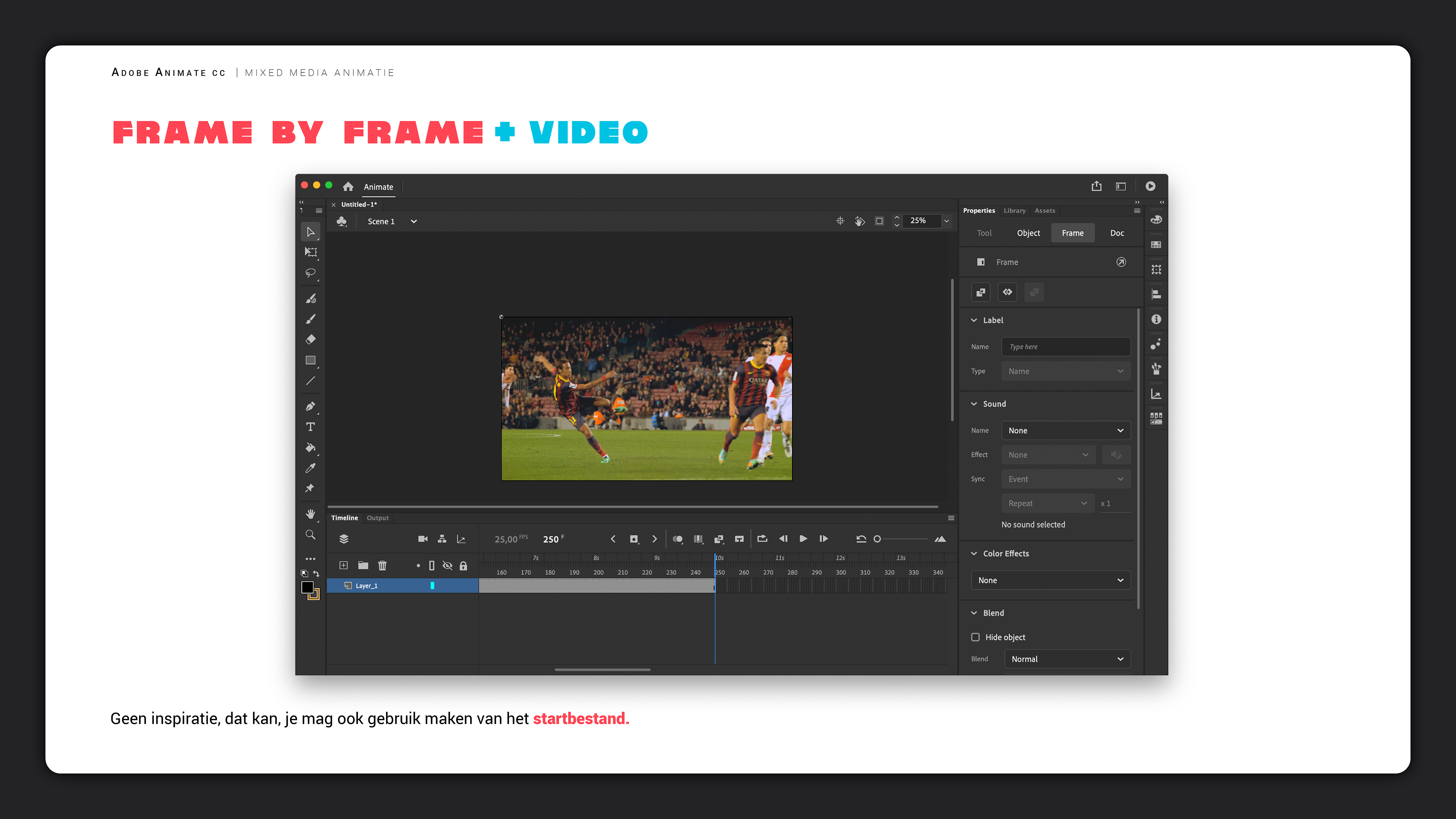
Task: Choose the Text tool
Action: click(310, 427)
